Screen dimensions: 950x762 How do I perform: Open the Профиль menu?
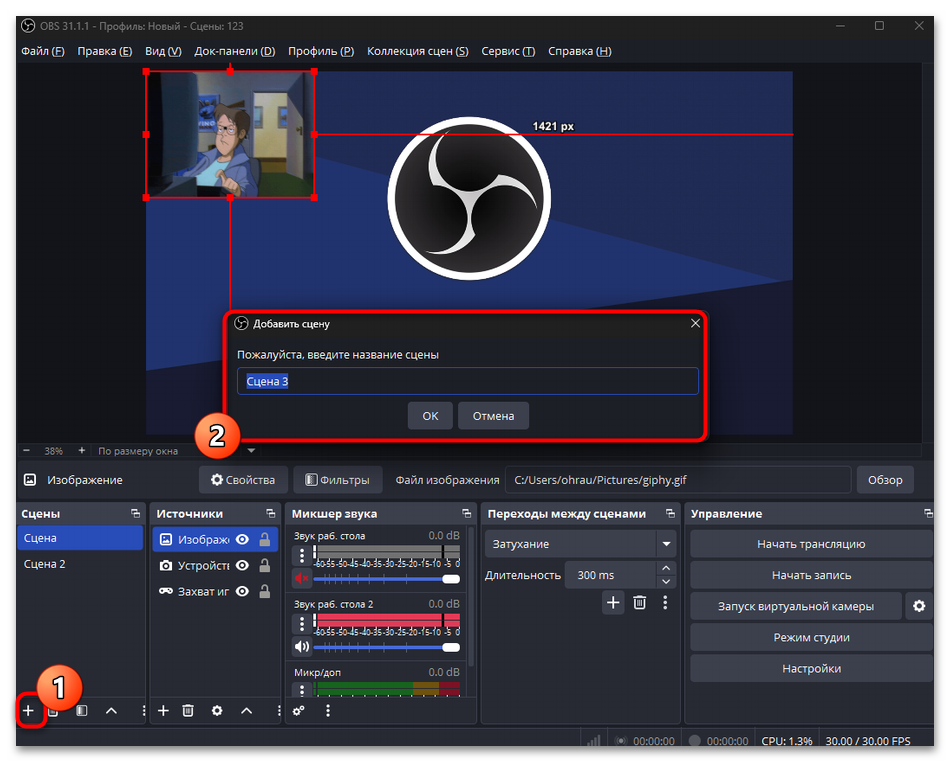click(321, 51)
